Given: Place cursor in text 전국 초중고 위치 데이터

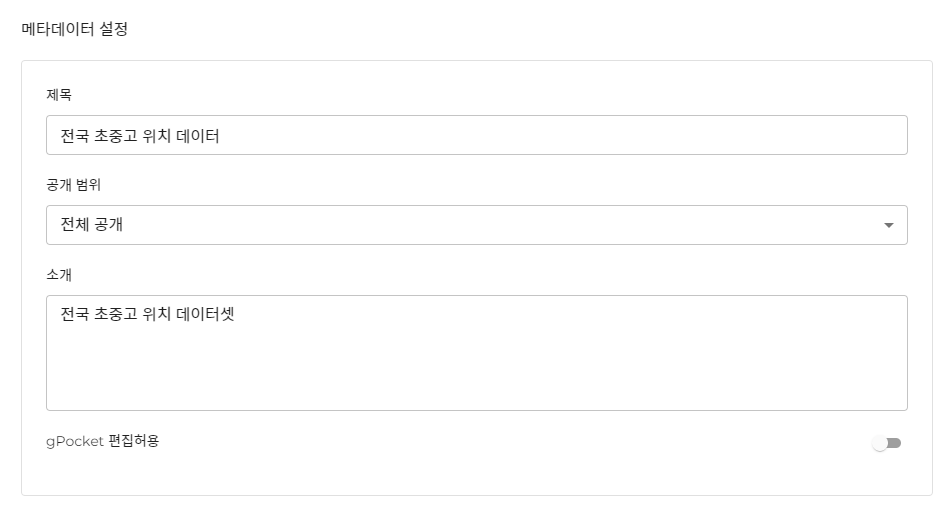Looking at the screenshot, I should coord(140,135).
